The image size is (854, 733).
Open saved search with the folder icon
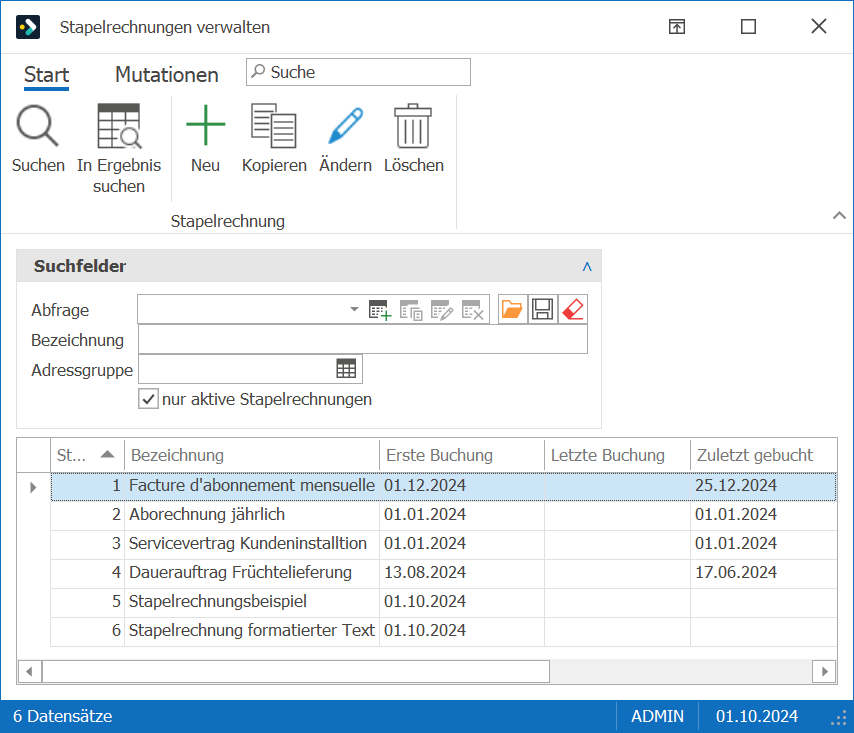pos(512,309)
